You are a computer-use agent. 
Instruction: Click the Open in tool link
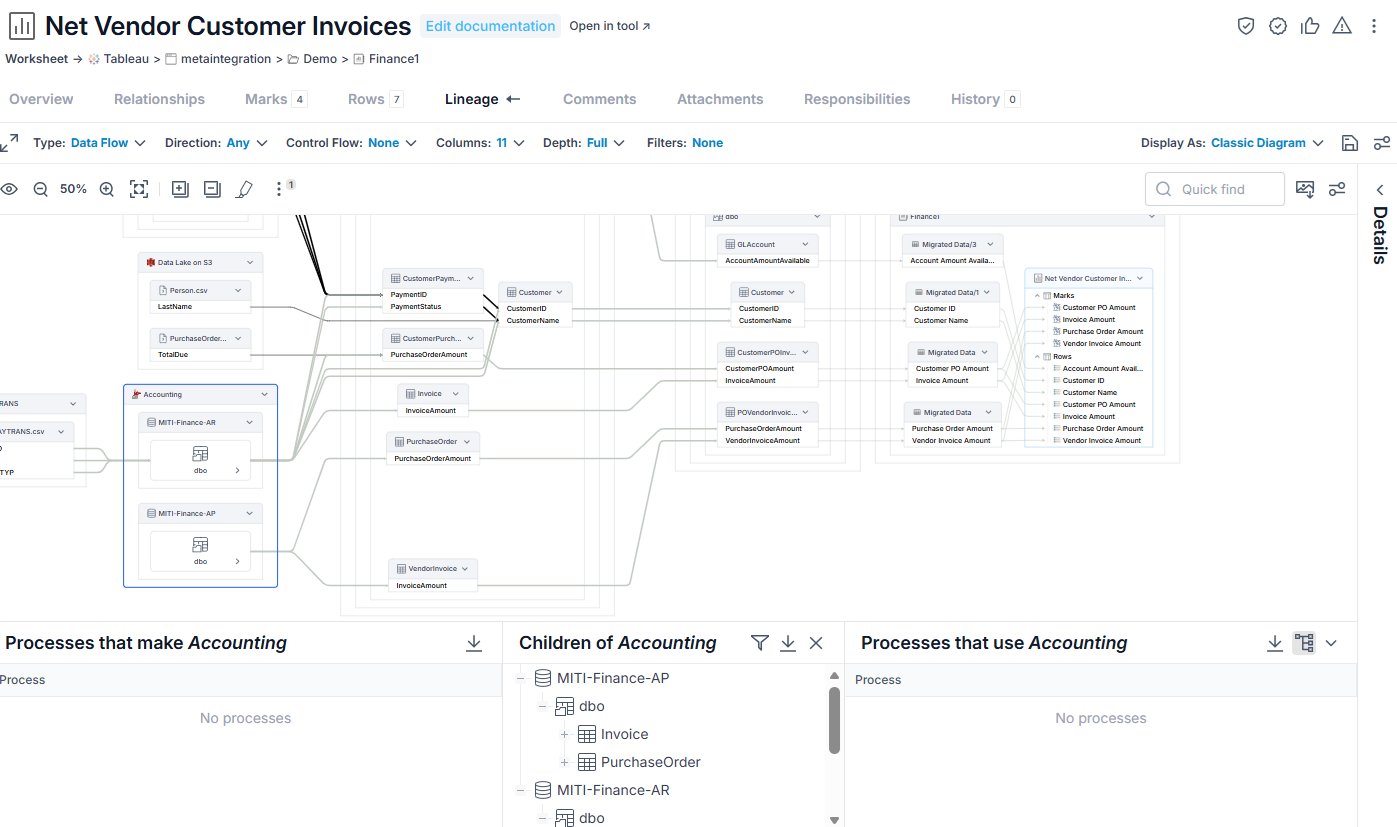(610, 26)
